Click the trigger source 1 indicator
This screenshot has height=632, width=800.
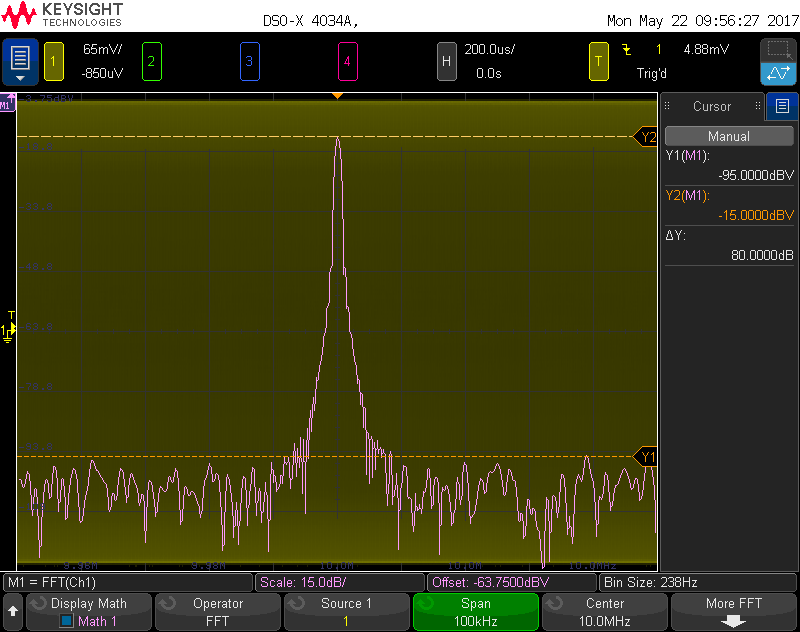659,49
